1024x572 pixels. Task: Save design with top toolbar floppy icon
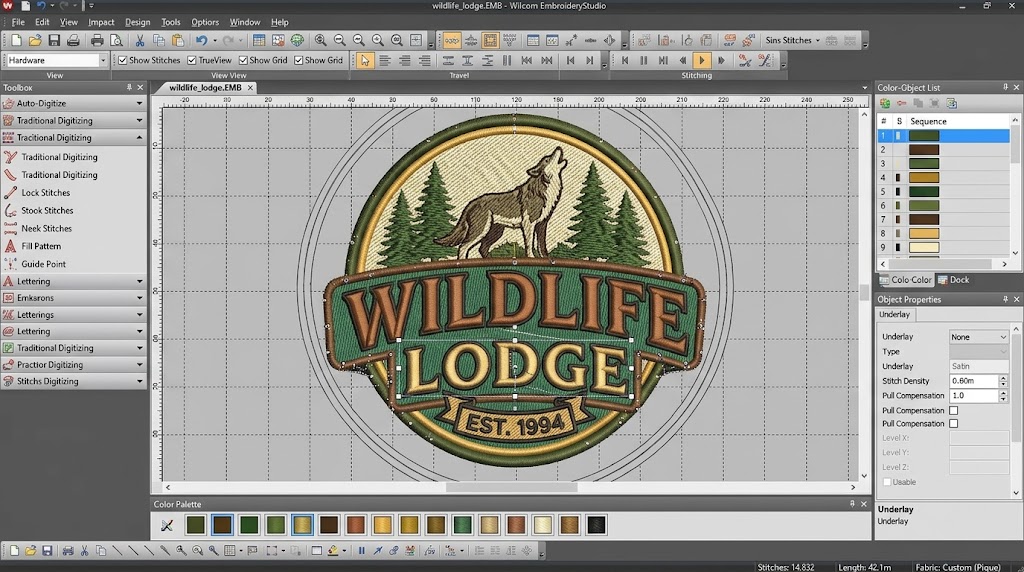pyautogui.click(x=54, y=40)
